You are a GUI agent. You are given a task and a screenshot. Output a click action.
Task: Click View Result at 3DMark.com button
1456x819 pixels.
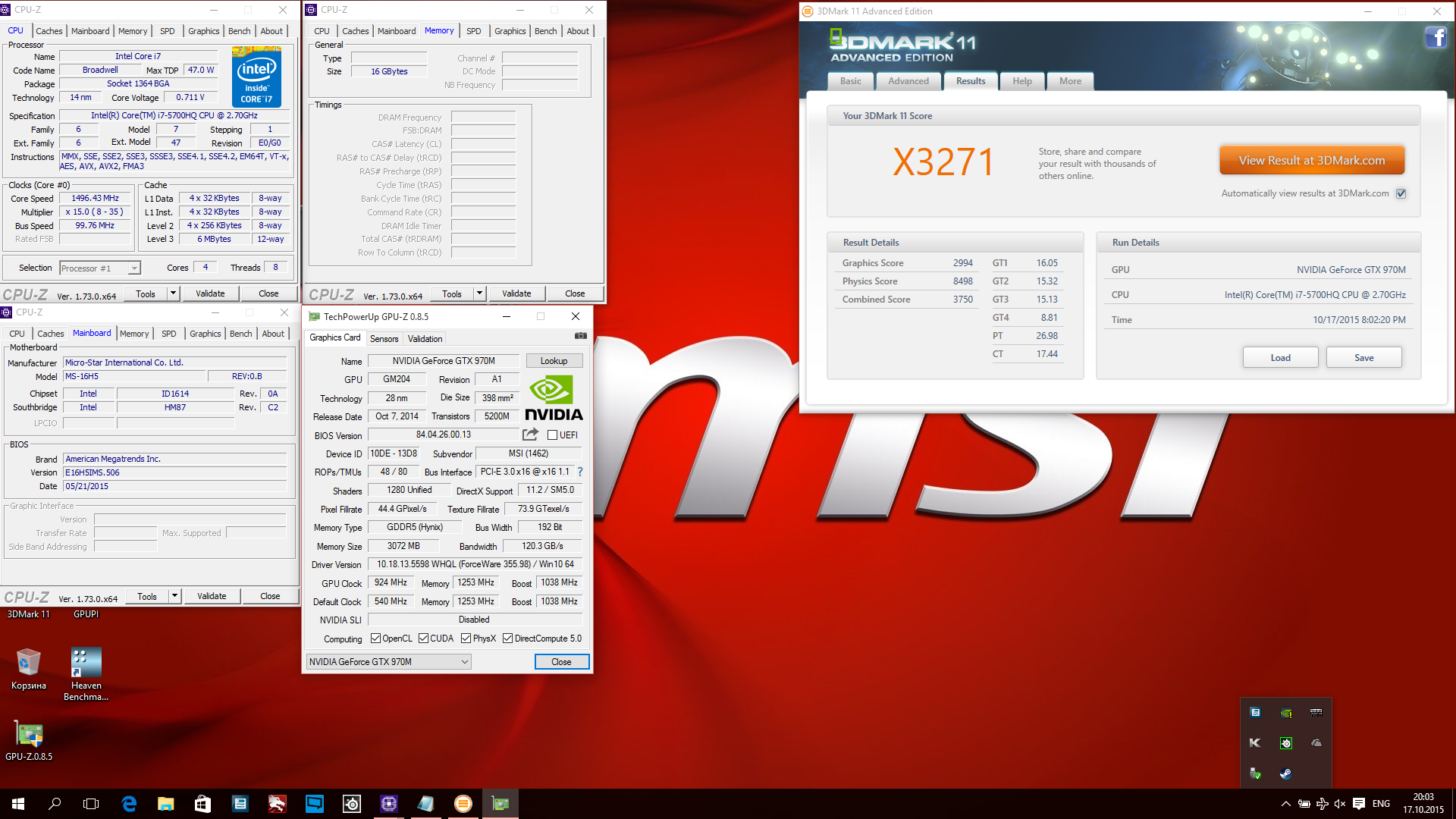1312,160
